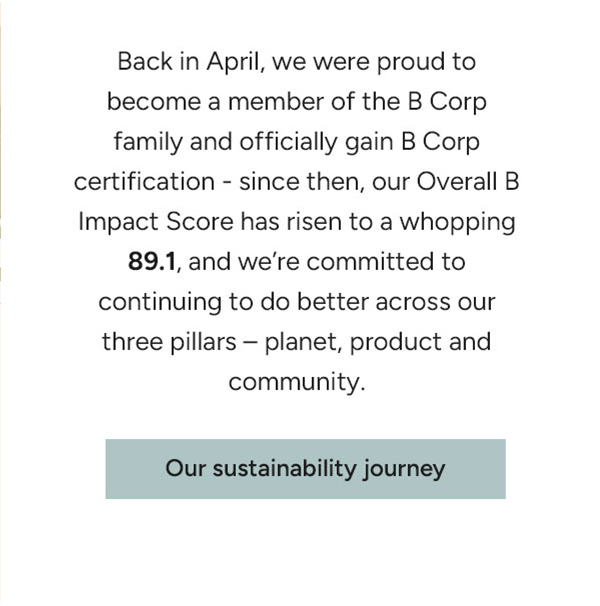Click 'three pillars' in the paragraph

[169, 342]
